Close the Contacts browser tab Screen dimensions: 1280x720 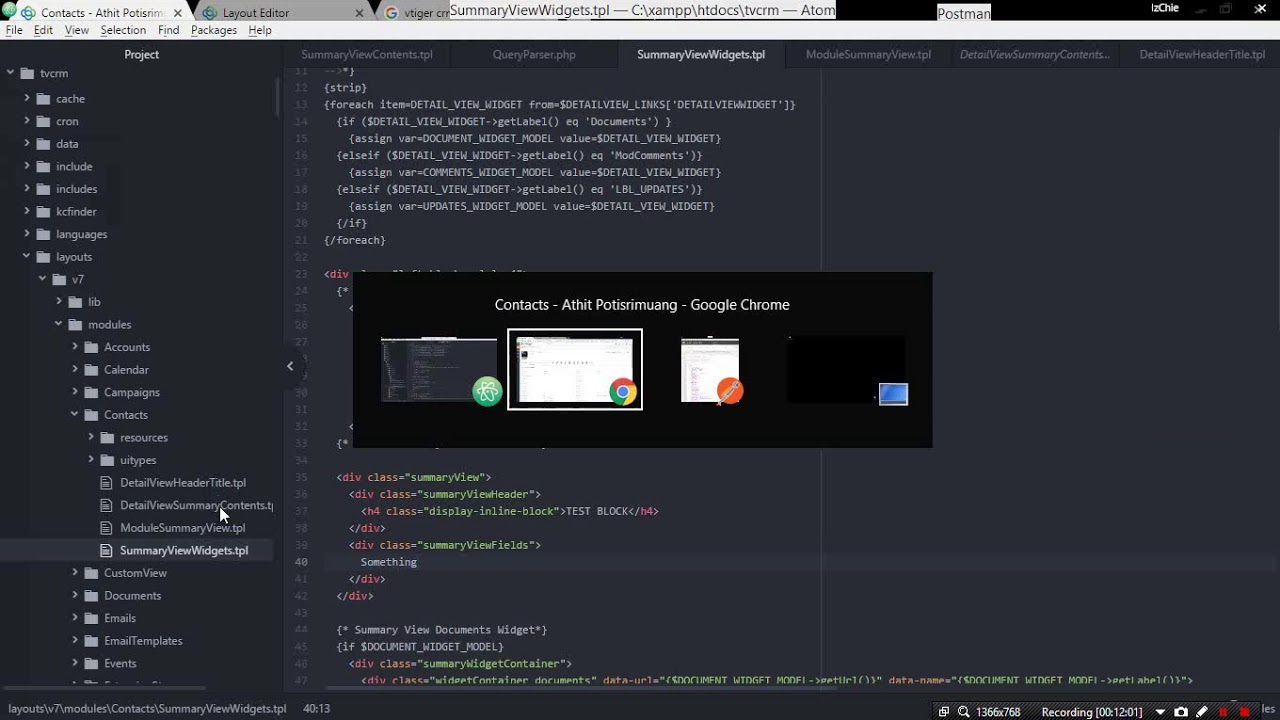178,13
